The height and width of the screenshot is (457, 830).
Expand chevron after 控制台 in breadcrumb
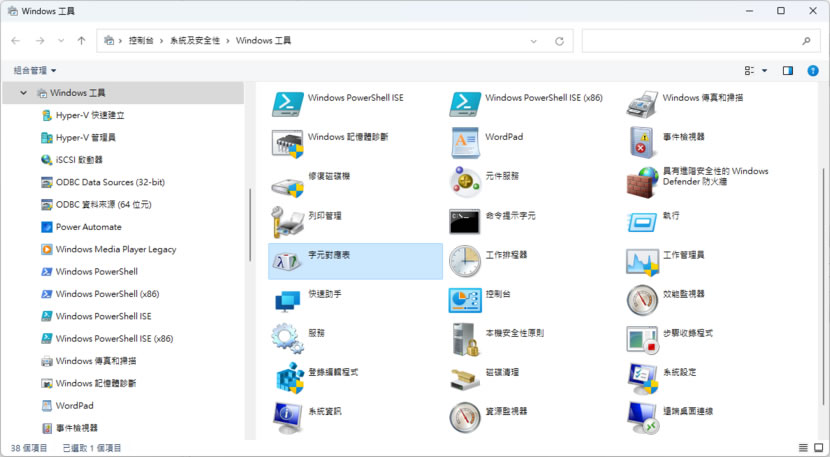[x=161, y=41]
